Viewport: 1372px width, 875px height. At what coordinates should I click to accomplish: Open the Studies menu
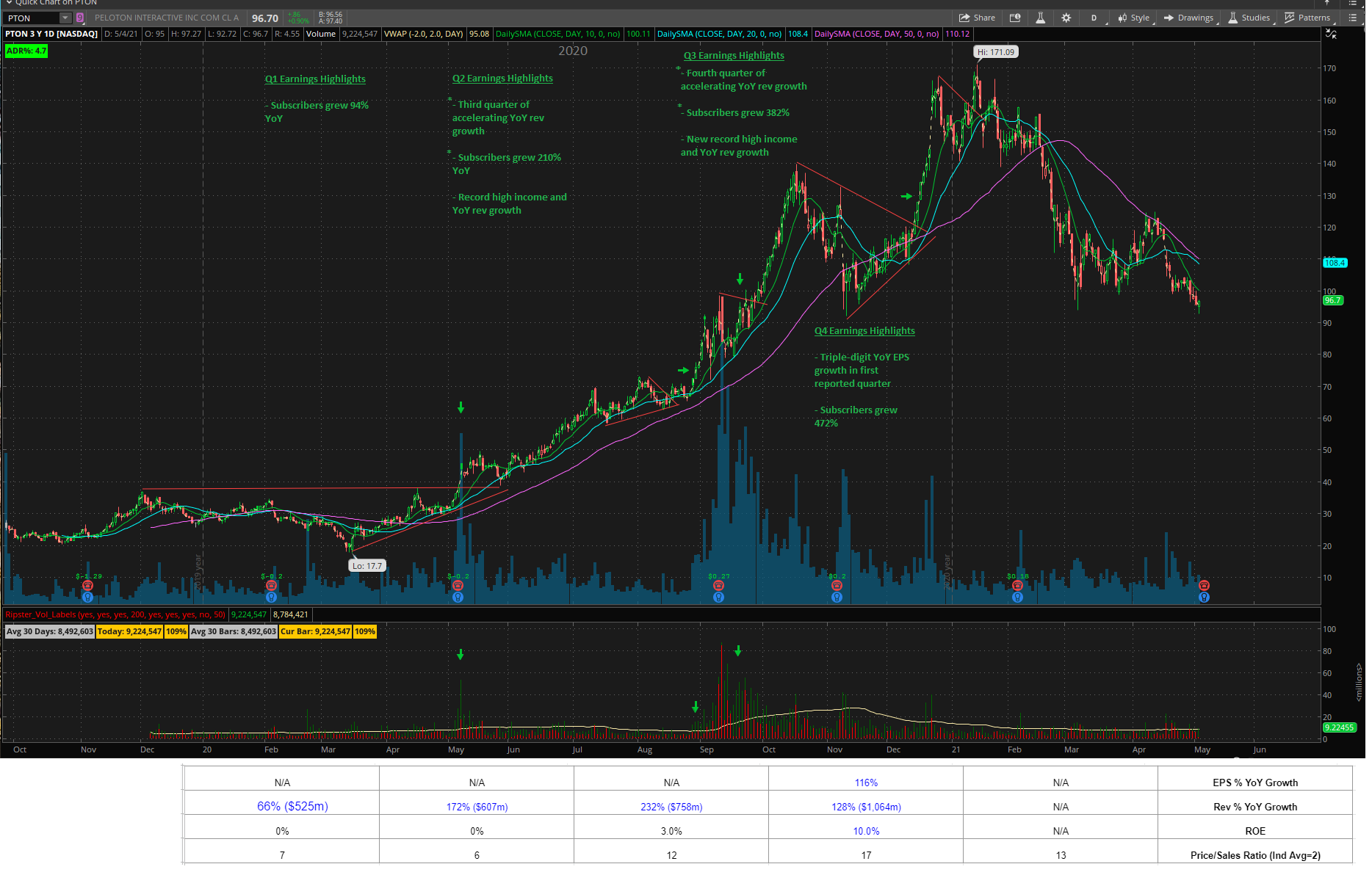1249,18
